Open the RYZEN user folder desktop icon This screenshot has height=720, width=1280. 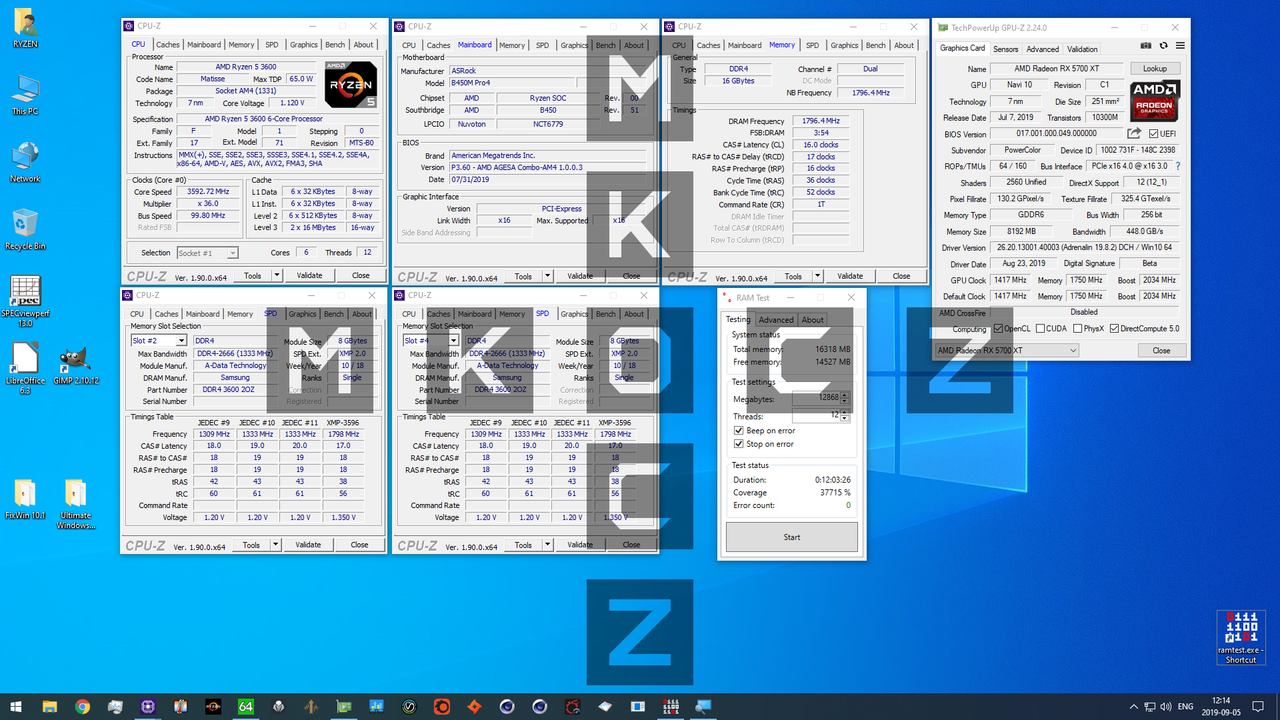25,28
